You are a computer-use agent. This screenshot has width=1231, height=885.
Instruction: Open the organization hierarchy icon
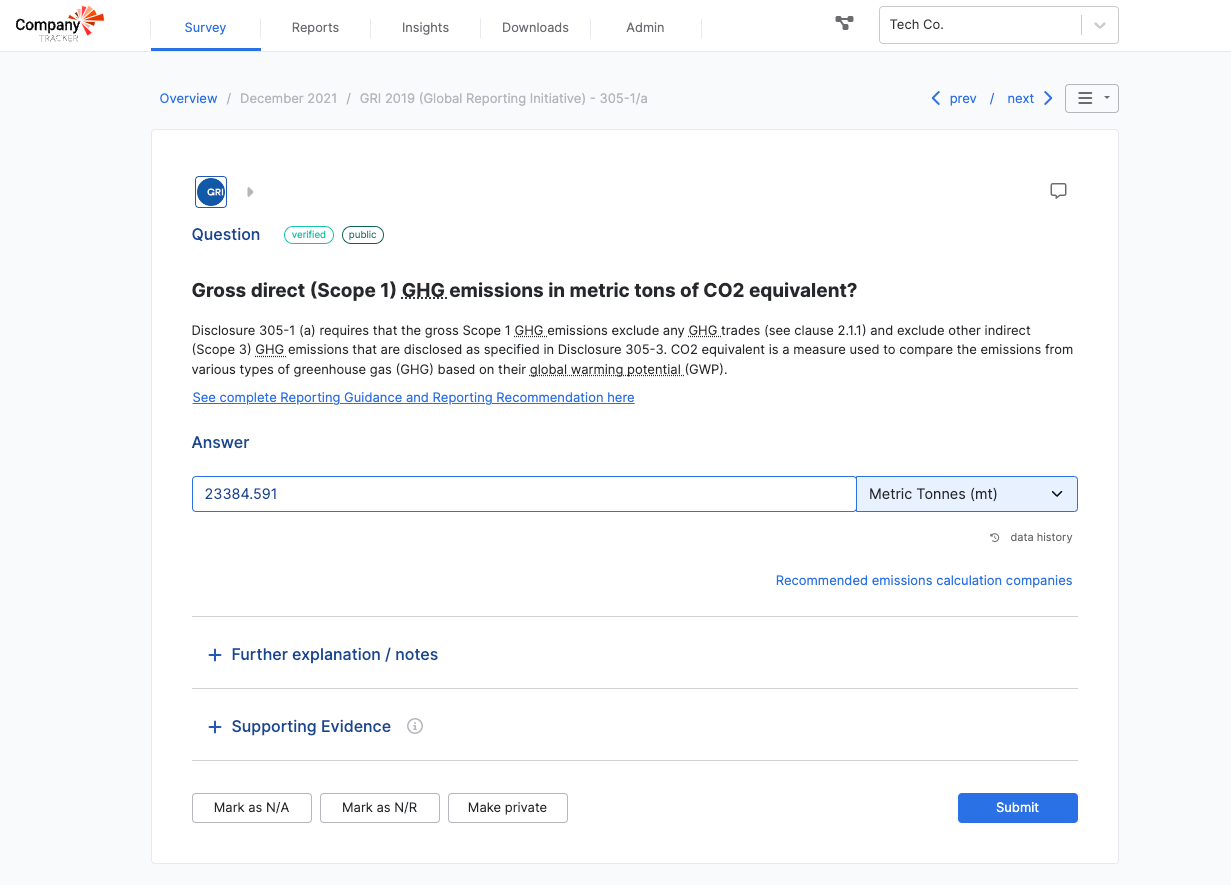pyautogui.click(x=844, y=23)
